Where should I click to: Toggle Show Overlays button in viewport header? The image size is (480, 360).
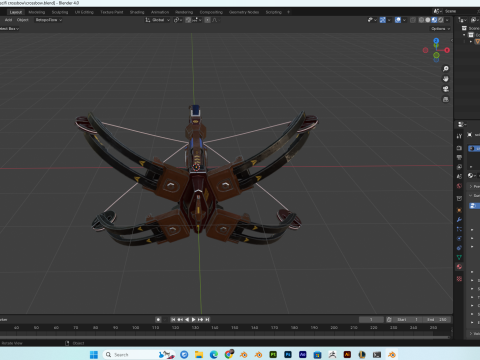click(x=398, y=20)
